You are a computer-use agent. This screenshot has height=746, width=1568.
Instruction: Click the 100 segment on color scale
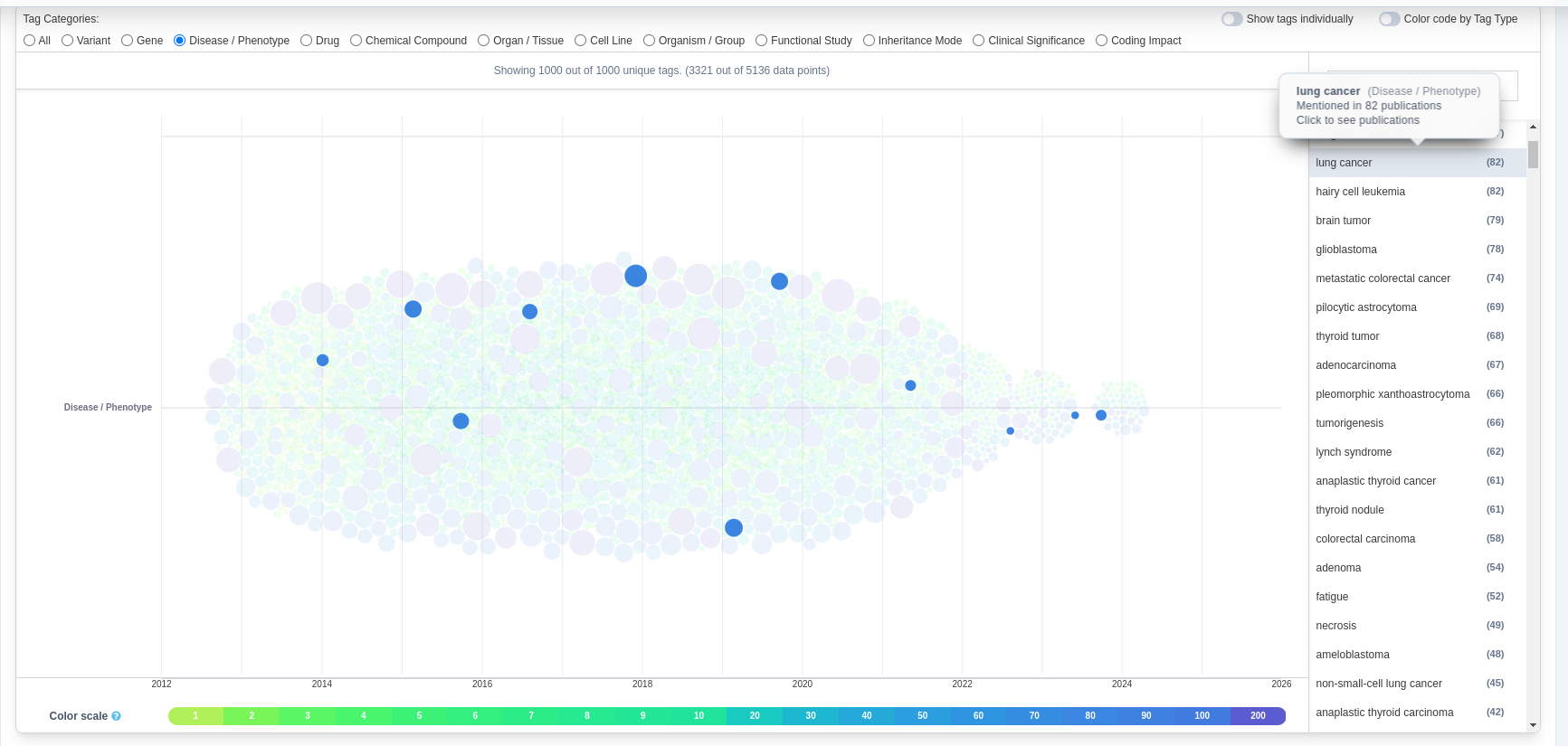(1202, 716)
